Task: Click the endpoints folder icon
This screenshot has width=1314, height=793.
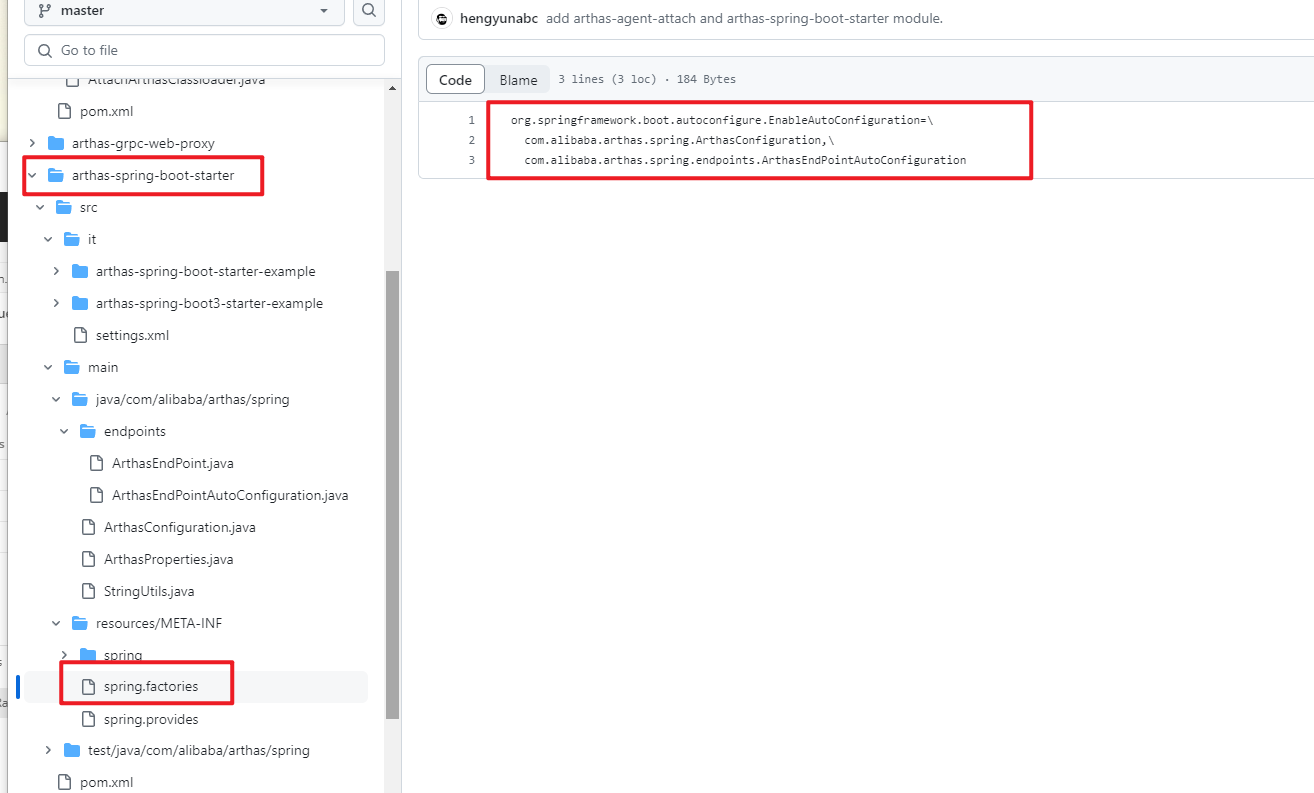Action: tap(88, 431)
